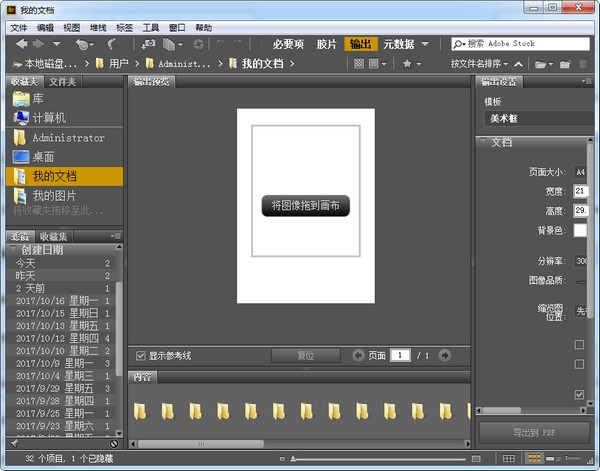Switch to grid view in status bar
This screenshot has height=471, width=600.
click(509, 458)
